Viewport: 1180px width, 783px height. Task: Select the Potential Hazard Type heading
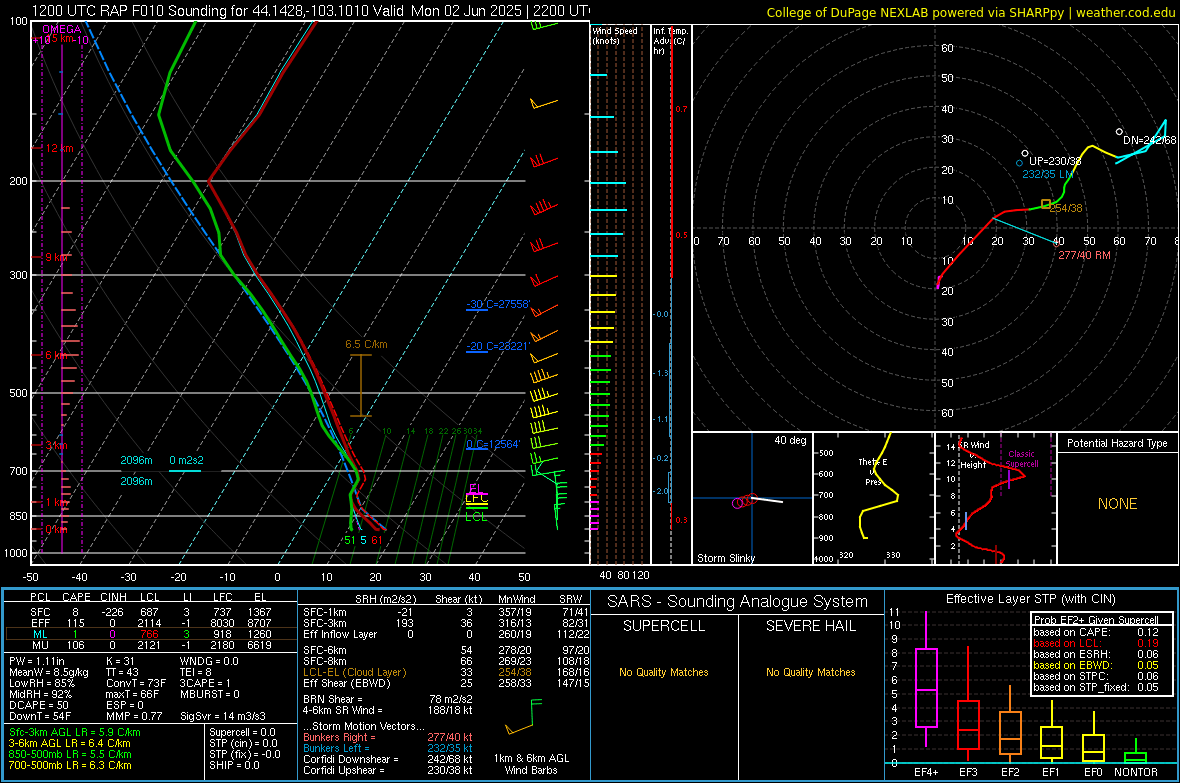point(1117,443)
